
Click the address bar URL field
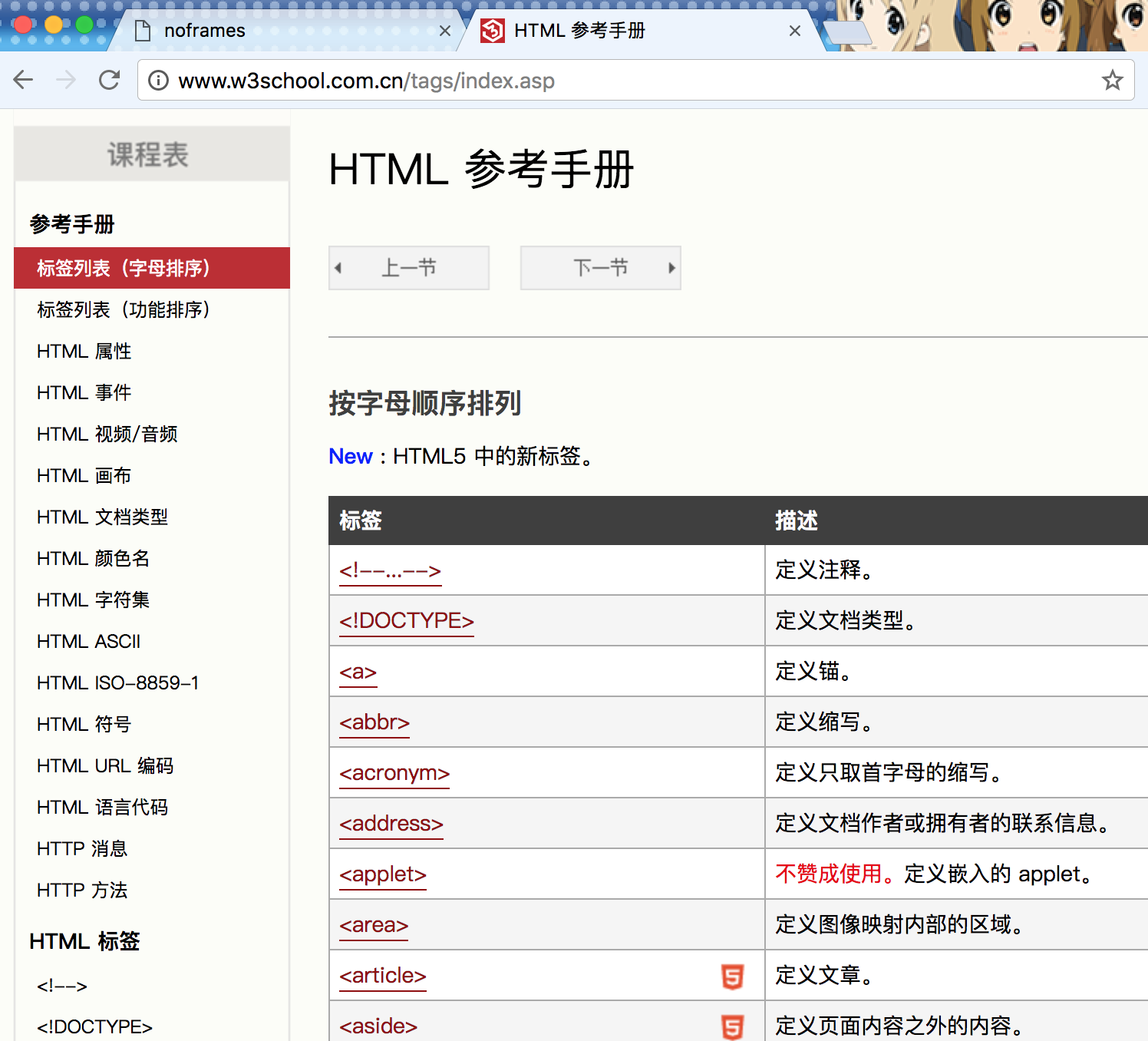pos(629,81)
